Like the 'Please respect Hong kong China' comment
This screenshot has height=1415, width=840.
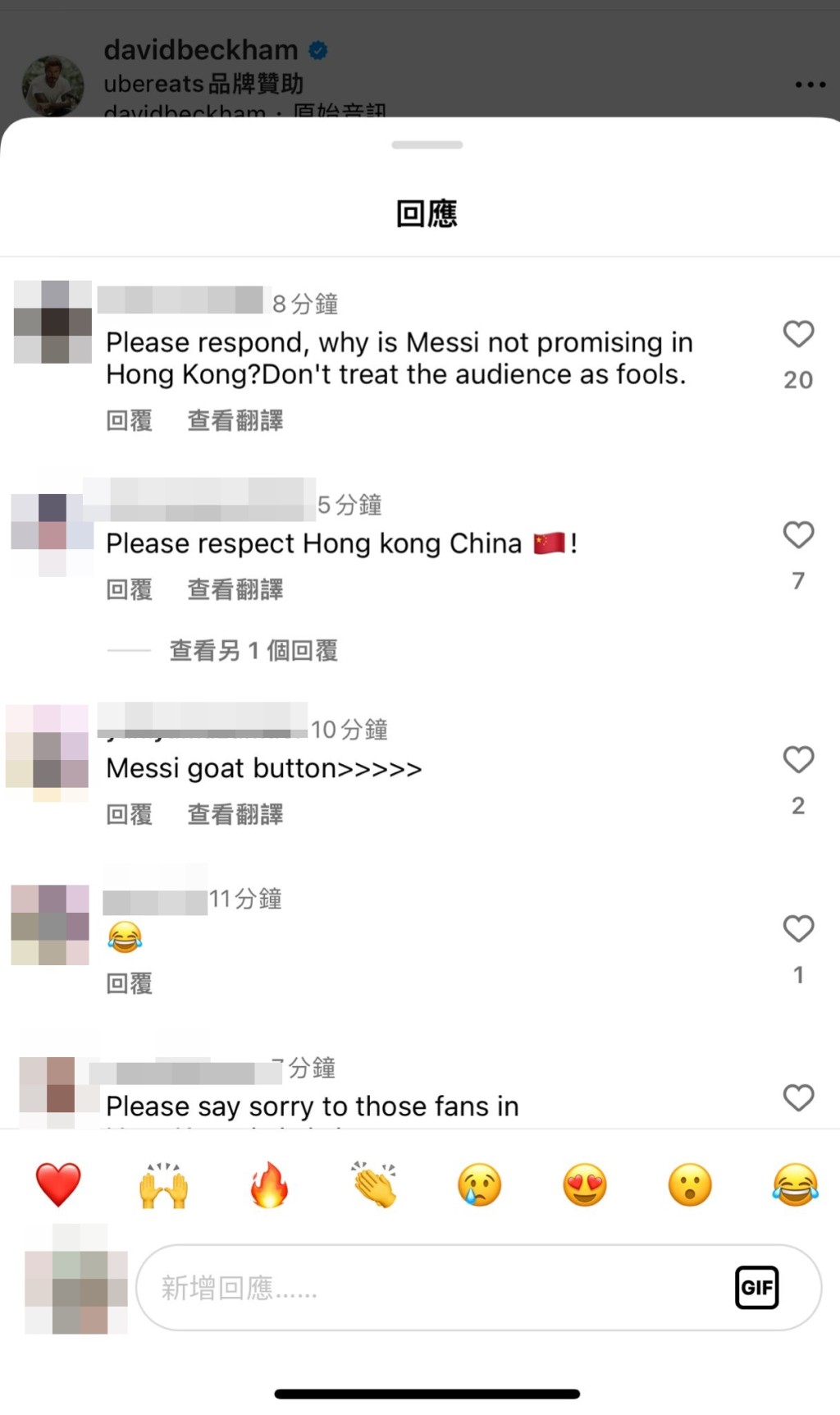pos(798,535)
